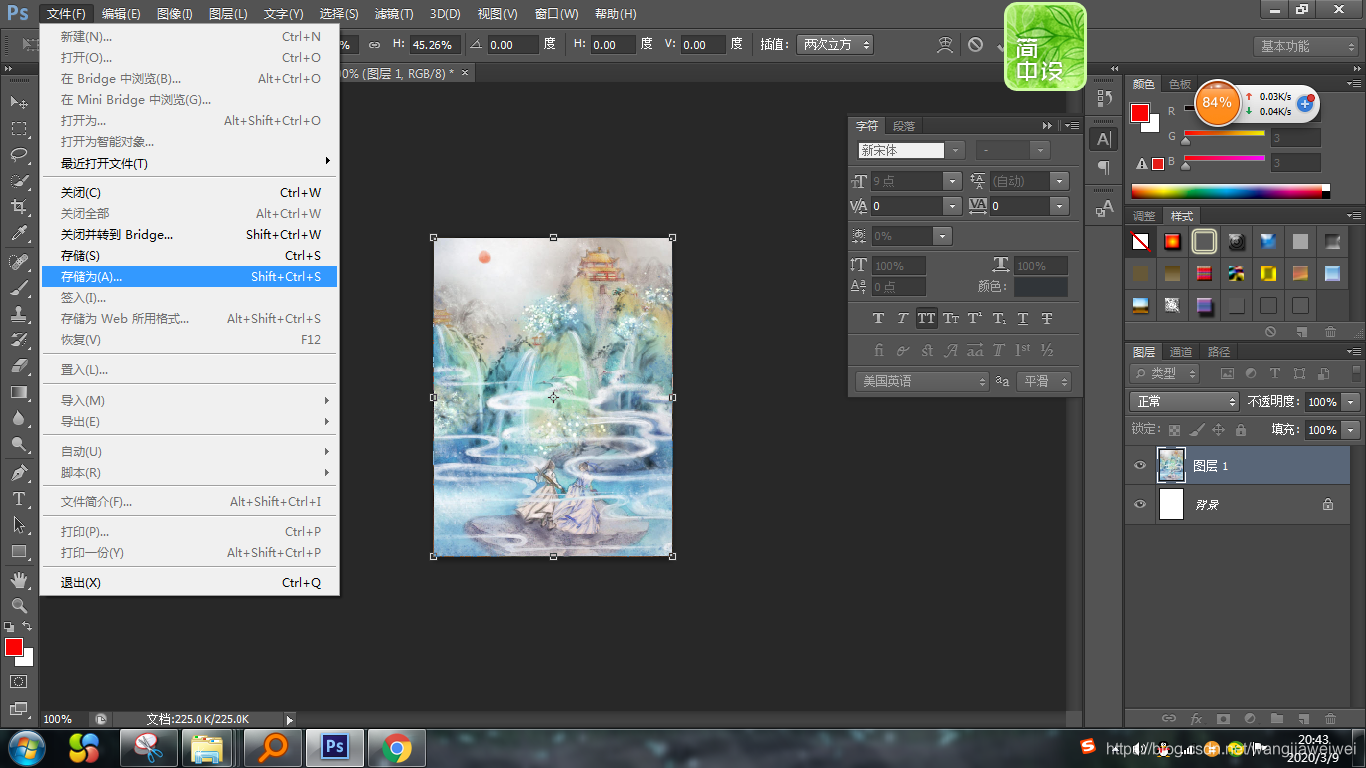Toggle Faux Italic text style
Viewport: 1366px width, 768px height.
(x=902, y=318)
